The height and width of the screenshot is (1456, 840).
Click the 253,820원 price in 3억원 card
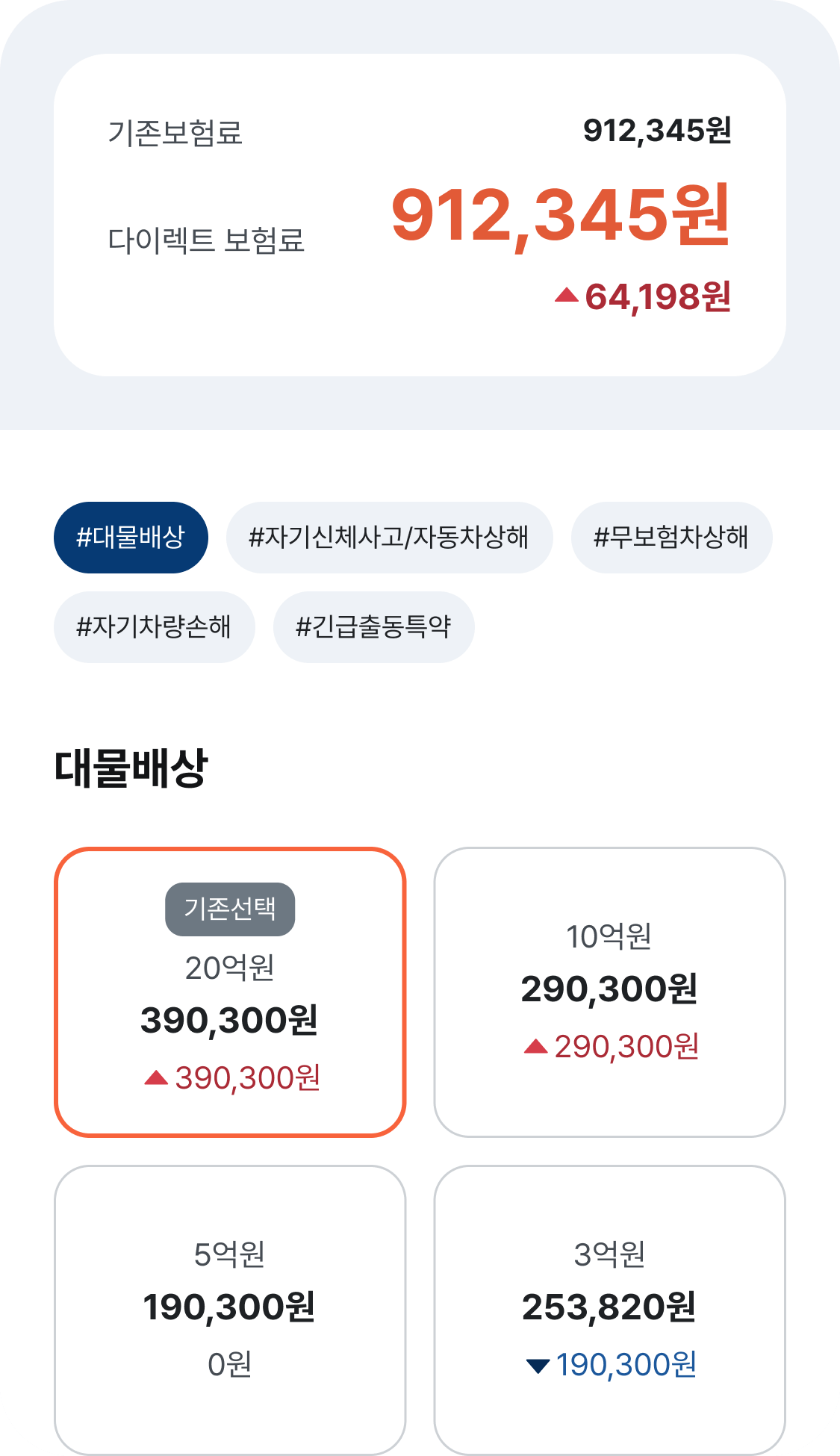[609, 1307]
